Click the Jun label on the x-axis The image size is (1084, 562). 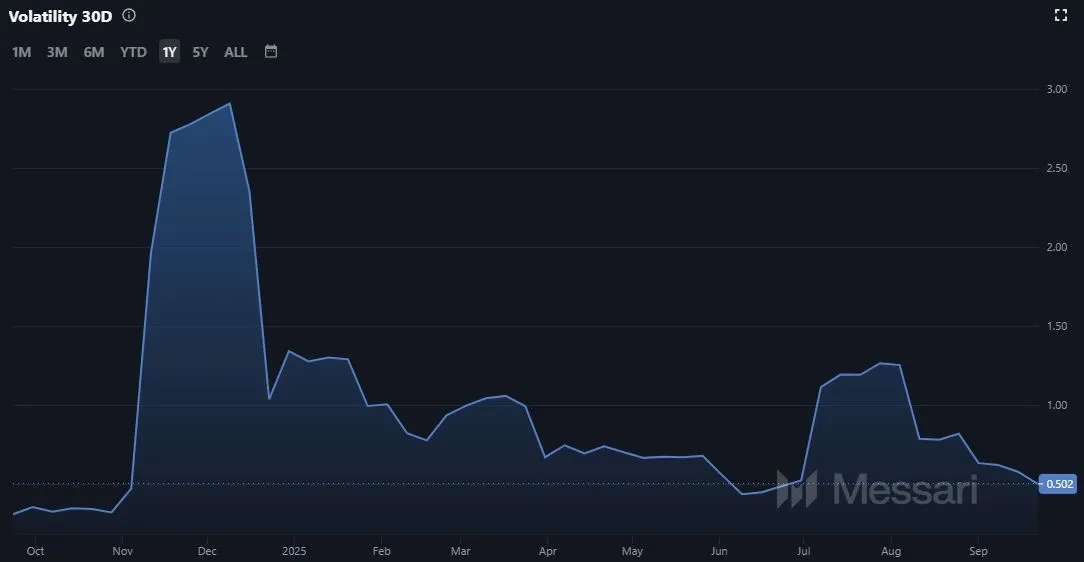point(719,551)
